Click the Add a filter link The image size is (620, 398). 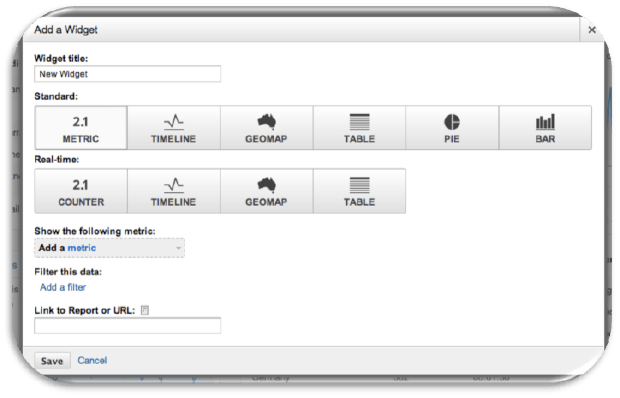click(62, 287)
